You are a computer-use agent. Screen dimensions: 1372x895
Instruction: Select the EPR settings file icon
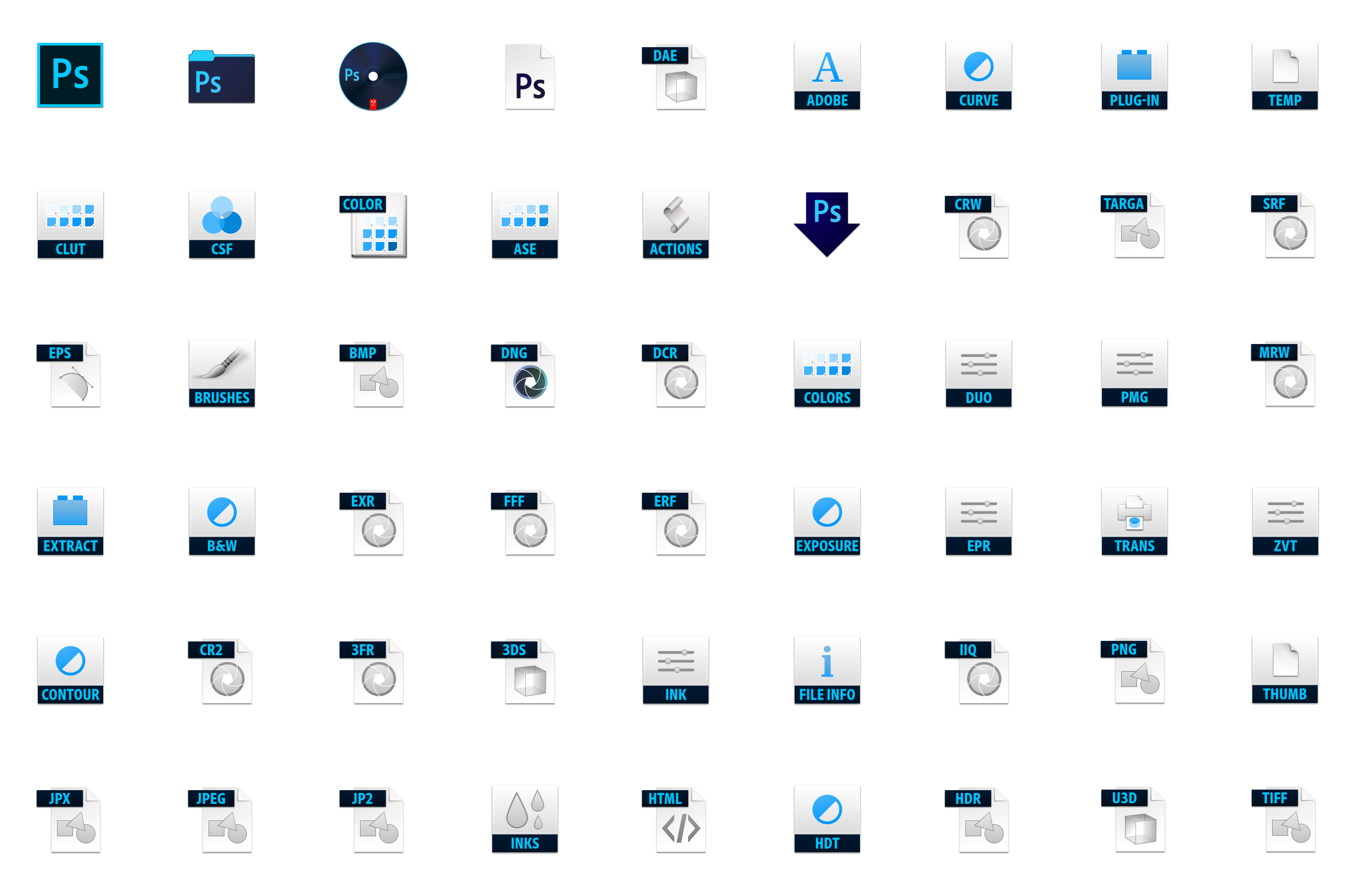click(x=979, y=521)
